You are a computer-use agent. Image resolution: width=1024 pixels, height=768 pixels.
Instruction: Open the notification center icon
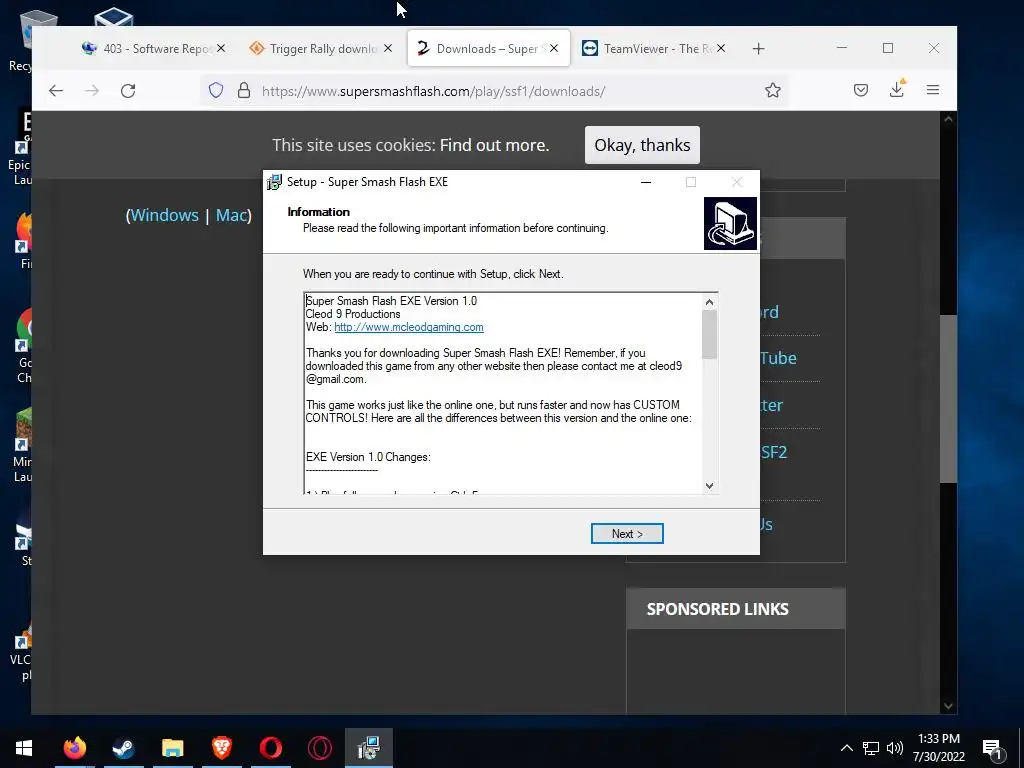pos(992,749)
